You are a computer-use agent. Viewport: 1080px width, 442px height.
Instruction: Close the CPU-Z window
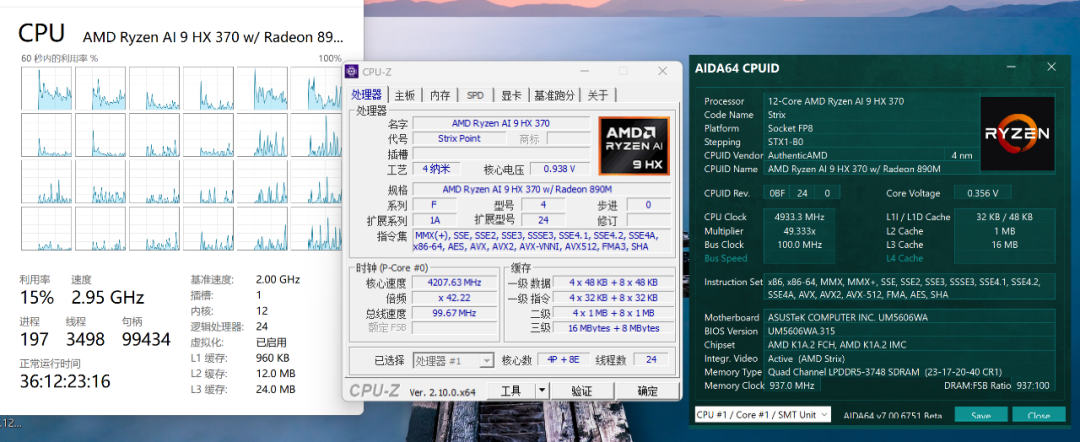[x=662, y=72]
